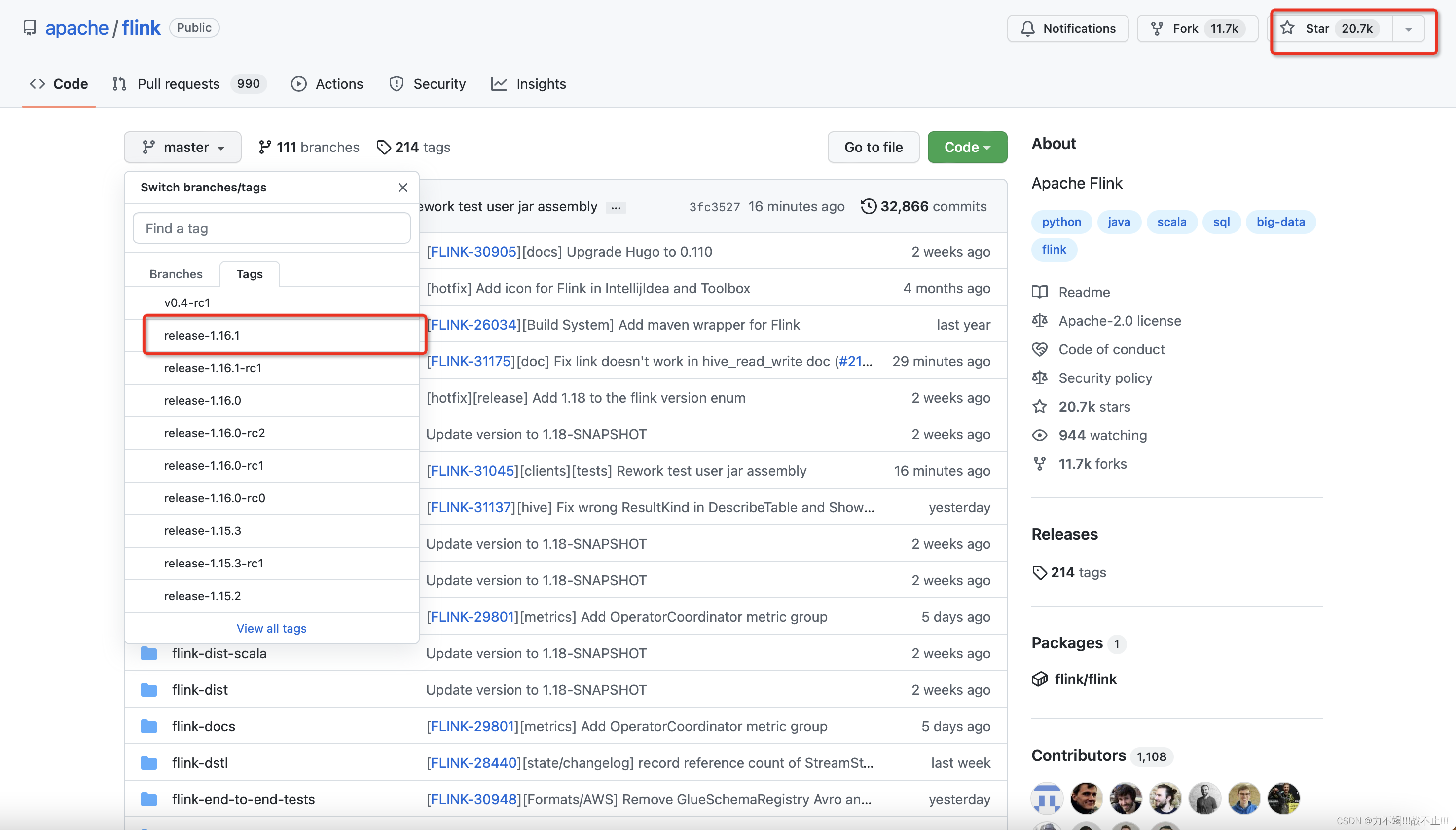Close the Switch branches/tags popup
This screenshot has width=1456, height=830.
tap(403, 187)
